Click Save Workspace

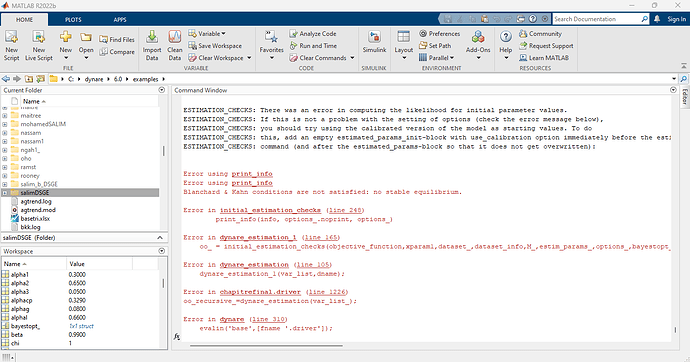[x=215, y=46]
